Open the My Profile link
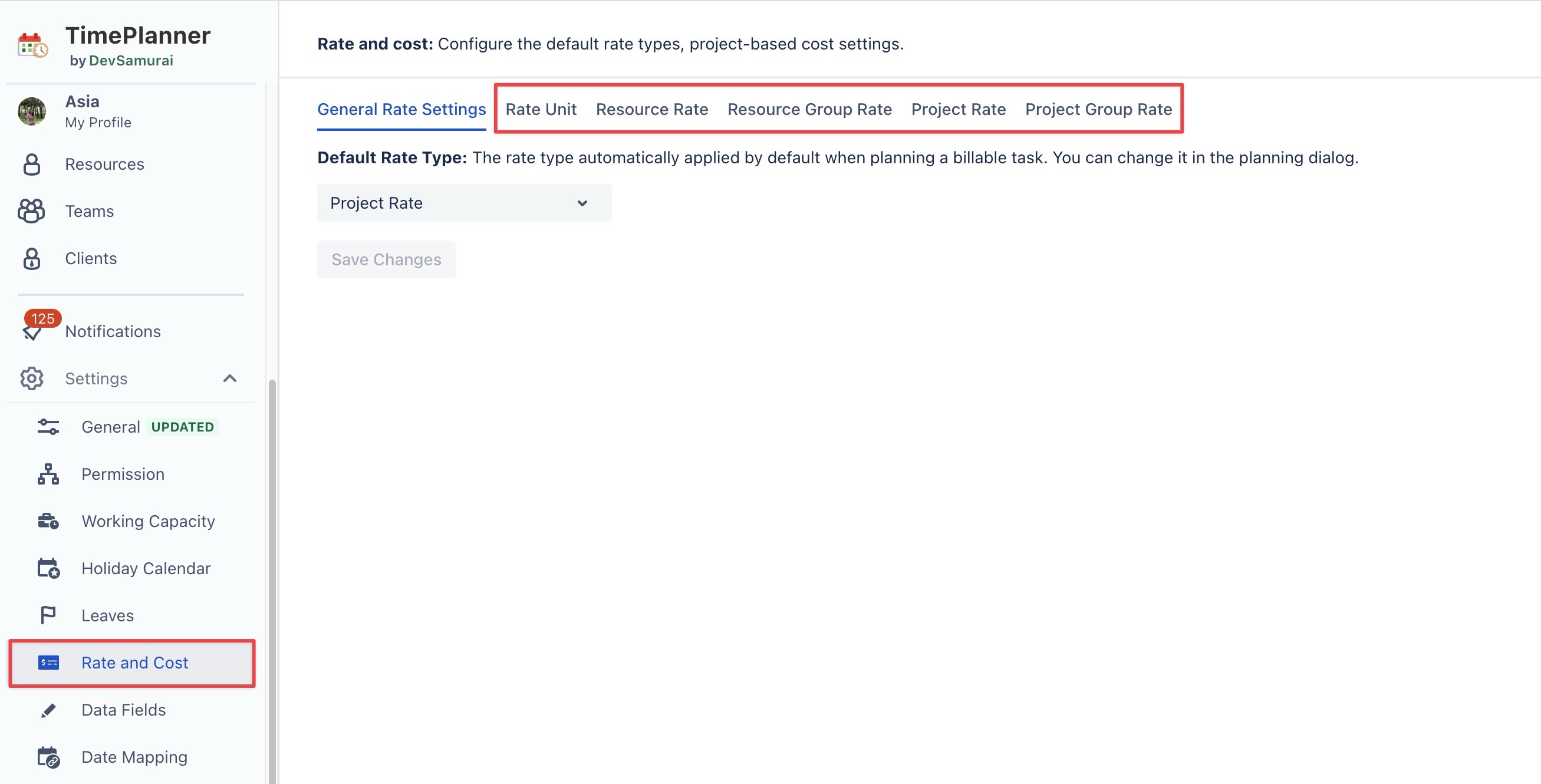1541x784 pixels. [x=98, y=123]
